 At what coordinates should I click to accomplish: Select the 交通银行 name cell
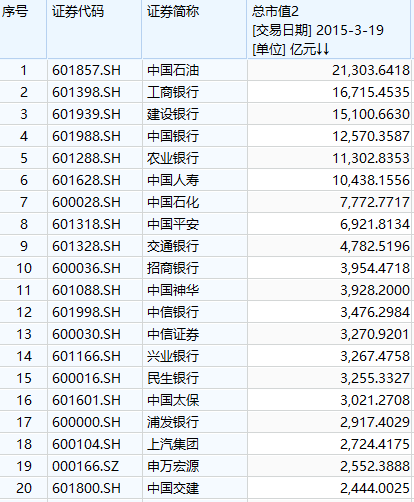[195, 246]
